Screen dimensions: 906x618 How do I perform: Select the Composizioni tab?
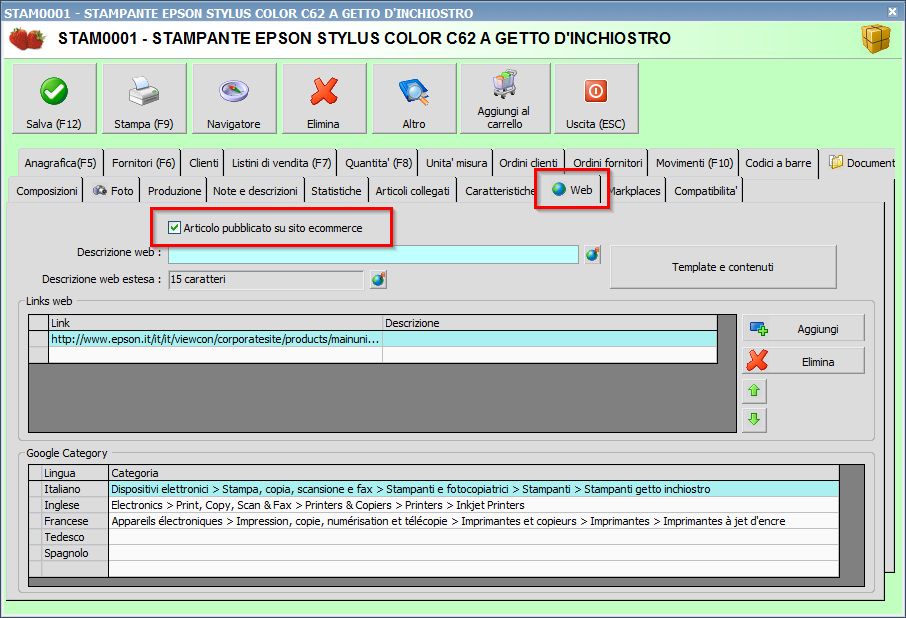click(x=47, y=191)
